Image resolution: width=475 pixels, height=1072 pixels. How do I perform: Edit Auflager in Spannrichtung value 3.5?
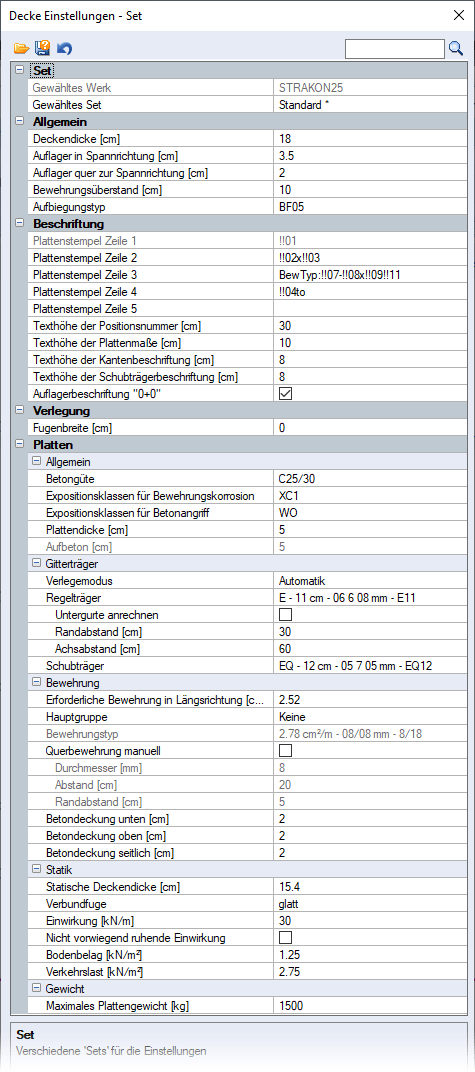(368, 156)
